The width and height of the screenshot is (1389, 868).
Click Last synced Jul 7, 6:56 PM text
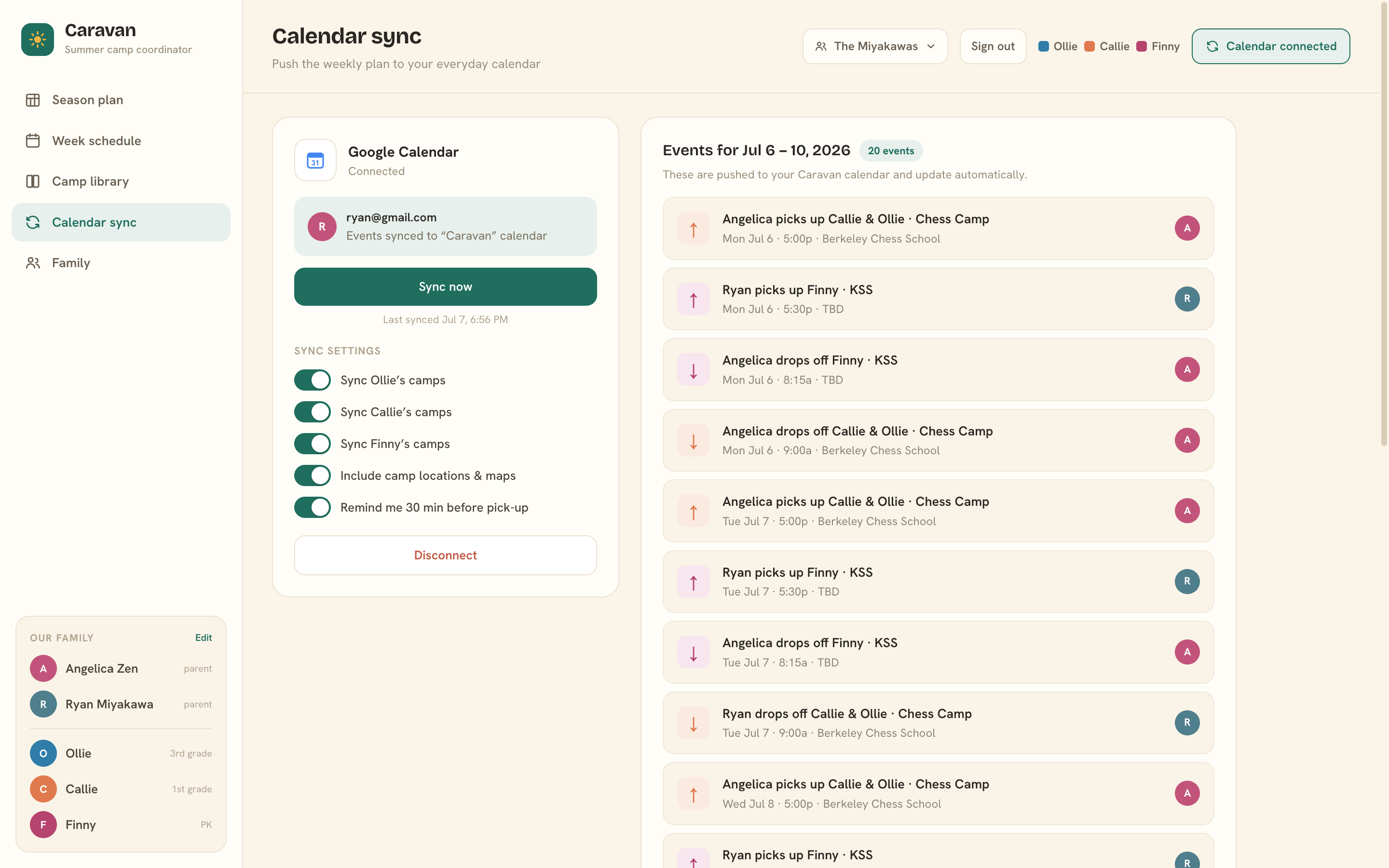(x=446, y=320)
